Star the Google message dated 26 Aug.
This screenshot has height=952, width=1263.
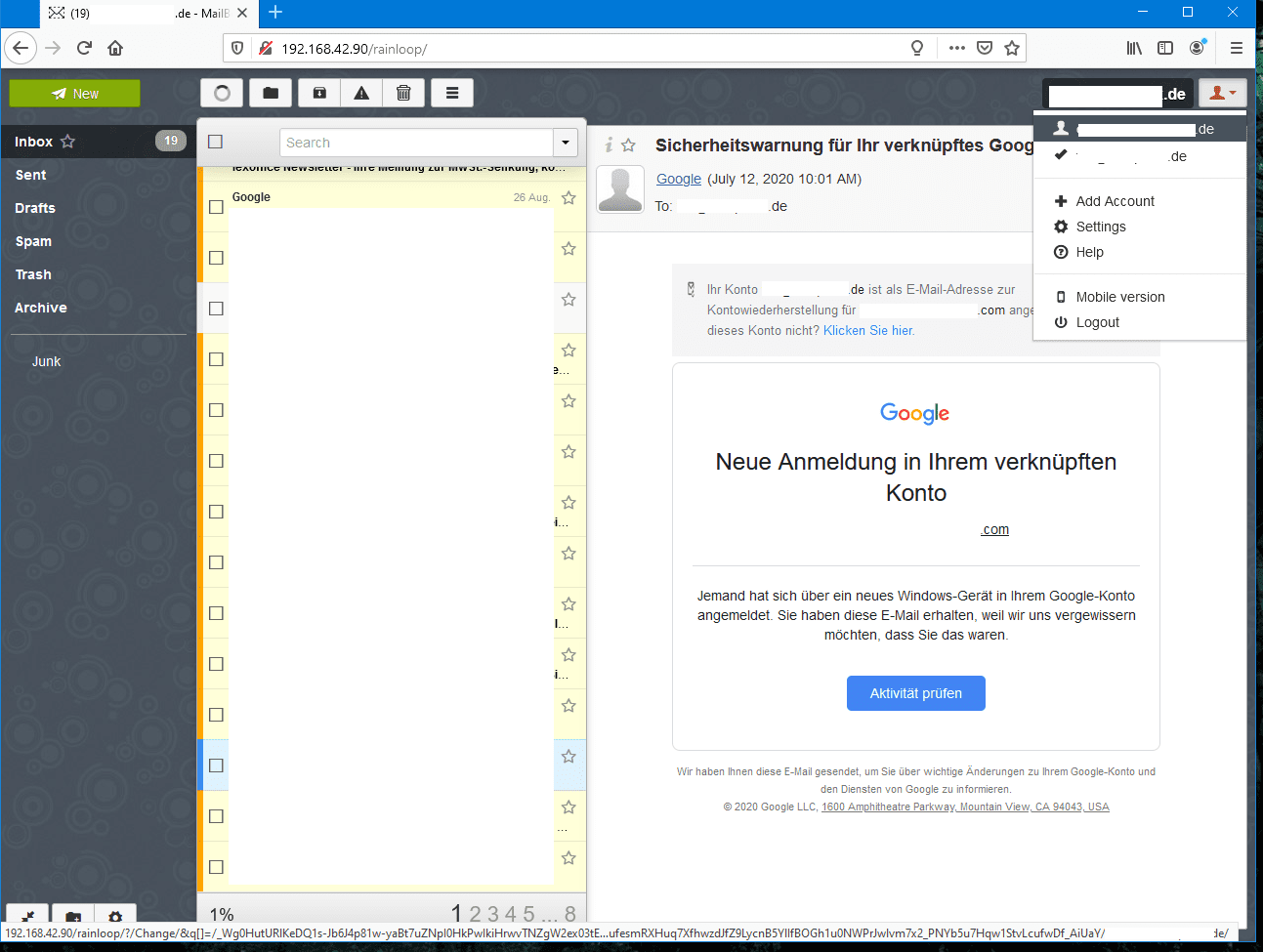pos(568,198)
